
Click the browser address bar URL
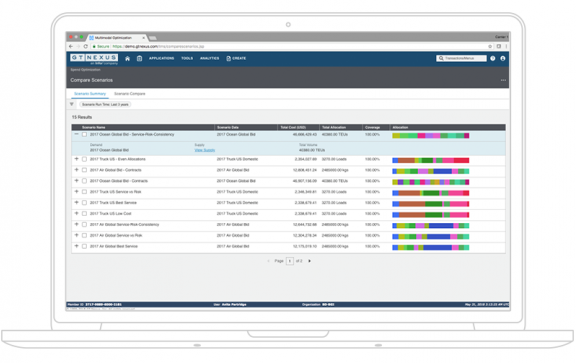[158, 46]
